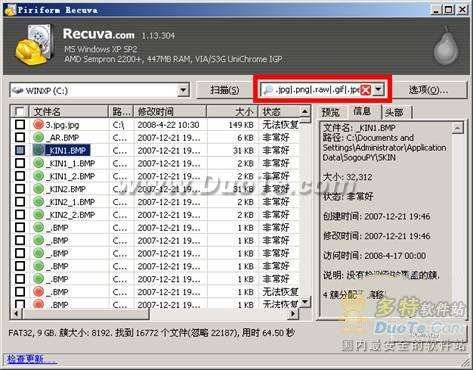Toggle the select-all checkbox in header

19,111
